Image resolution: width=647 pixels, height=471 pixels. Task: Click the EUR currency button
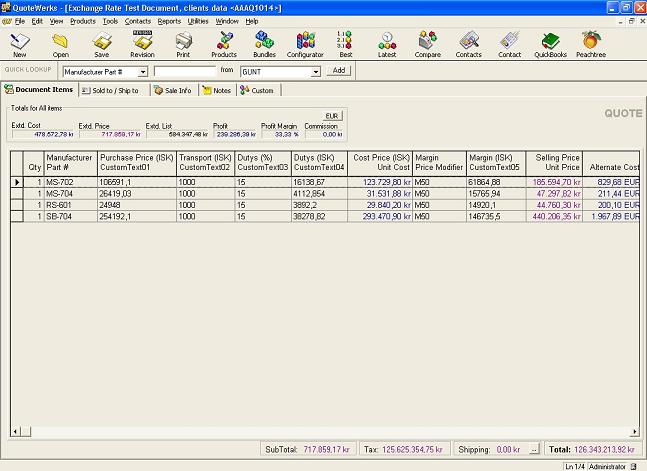[x=333, y=115]
